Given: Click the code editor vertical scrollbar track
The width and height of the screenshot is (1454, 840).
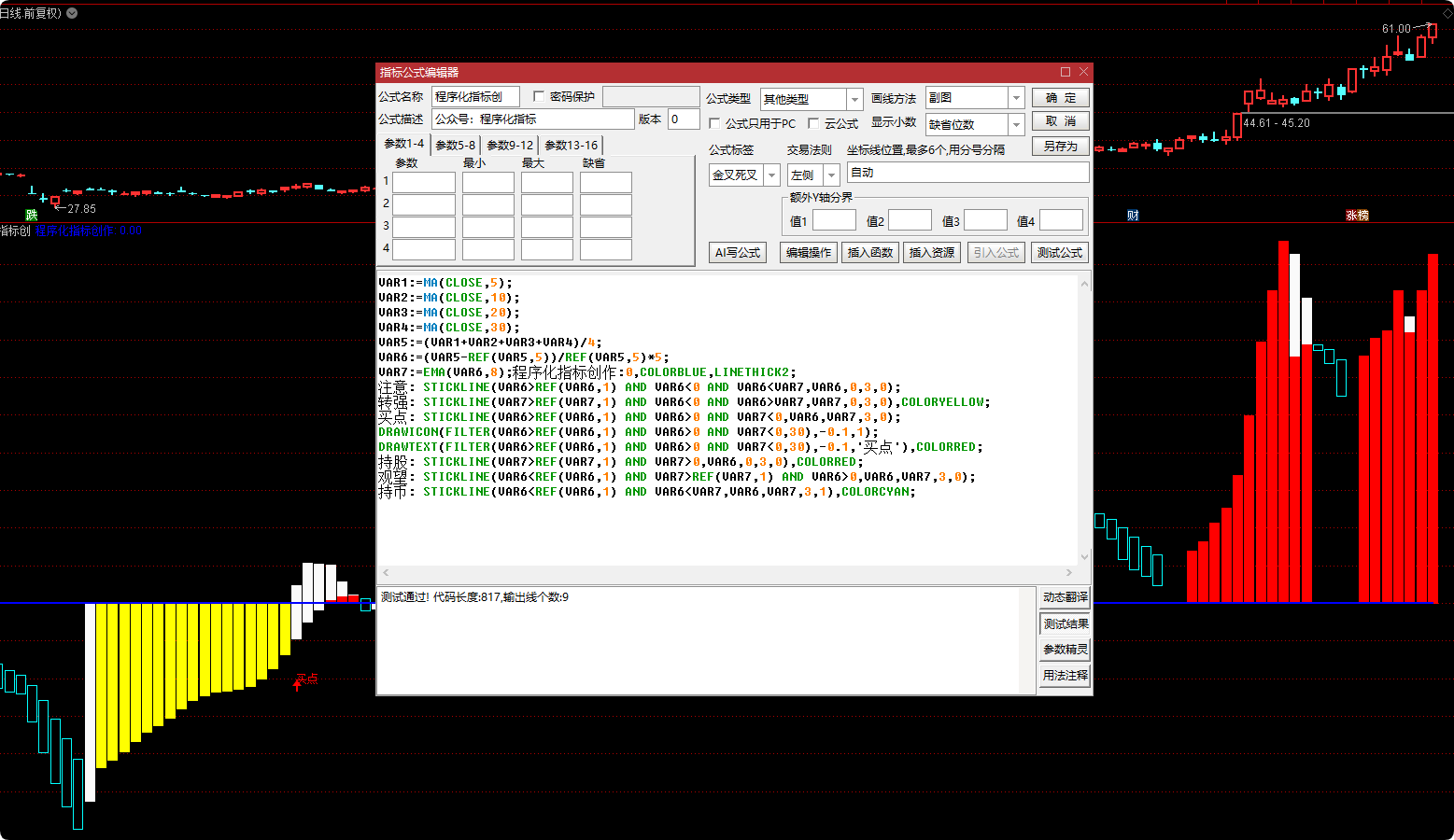Looking at the screenshot, I should point(1084,420).
